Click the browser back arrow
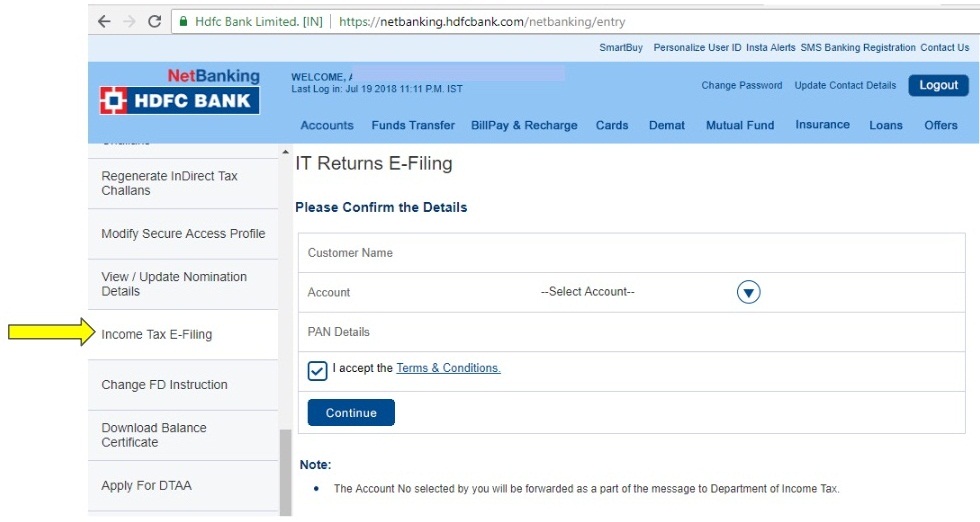Viewport: 980px width, 522px height. pos(104,21)
